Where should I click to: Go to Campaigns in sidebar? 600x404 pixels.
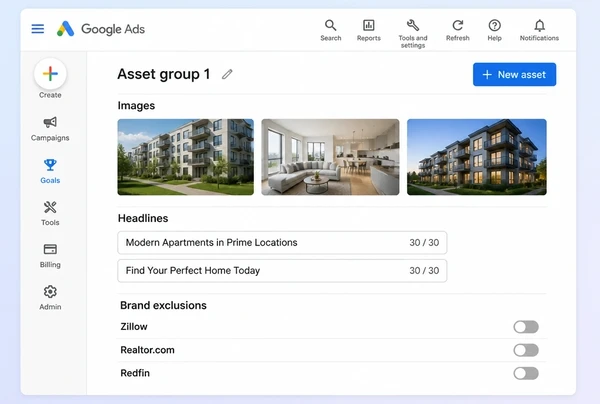pyautogui.click(x=50, y=129)
